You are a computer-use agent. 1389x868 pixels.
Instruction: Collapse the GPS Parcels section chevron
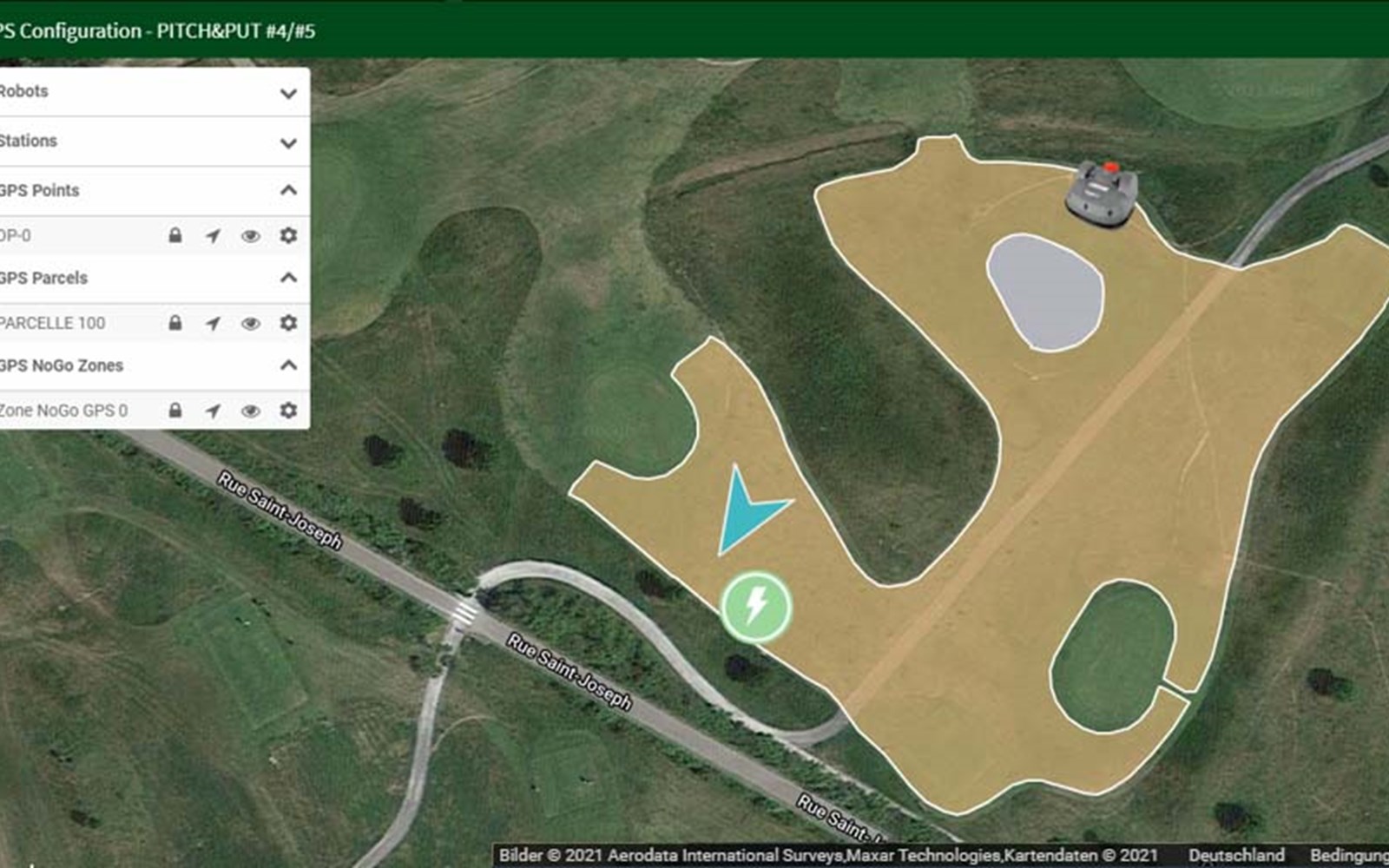pos(288,278)
